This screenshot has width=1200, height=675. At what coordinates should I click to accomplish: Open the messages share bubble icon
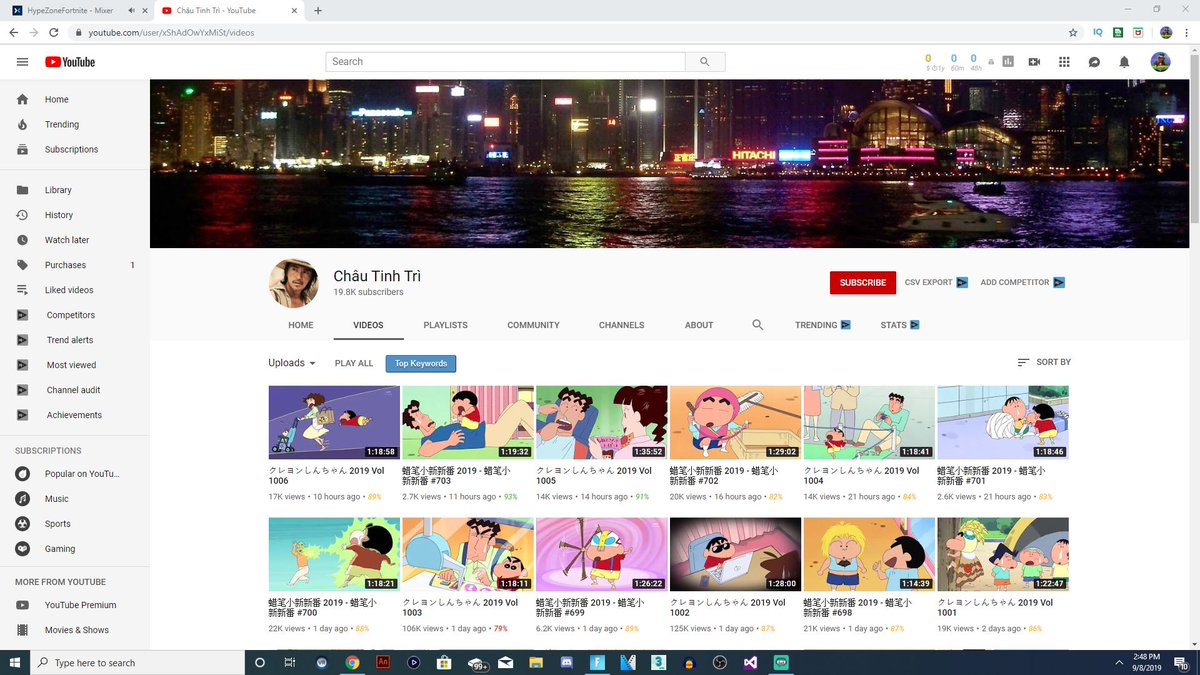[1094, 62]
